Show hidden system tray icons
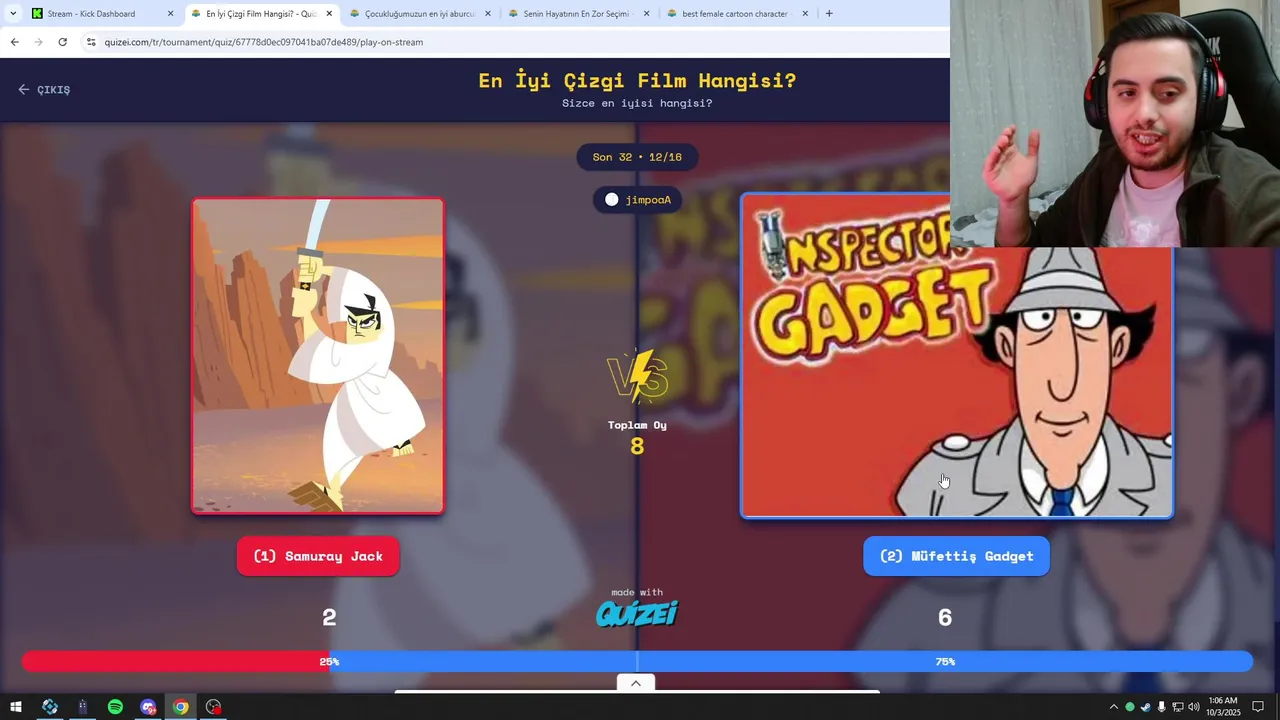 tap(1113, 707)
